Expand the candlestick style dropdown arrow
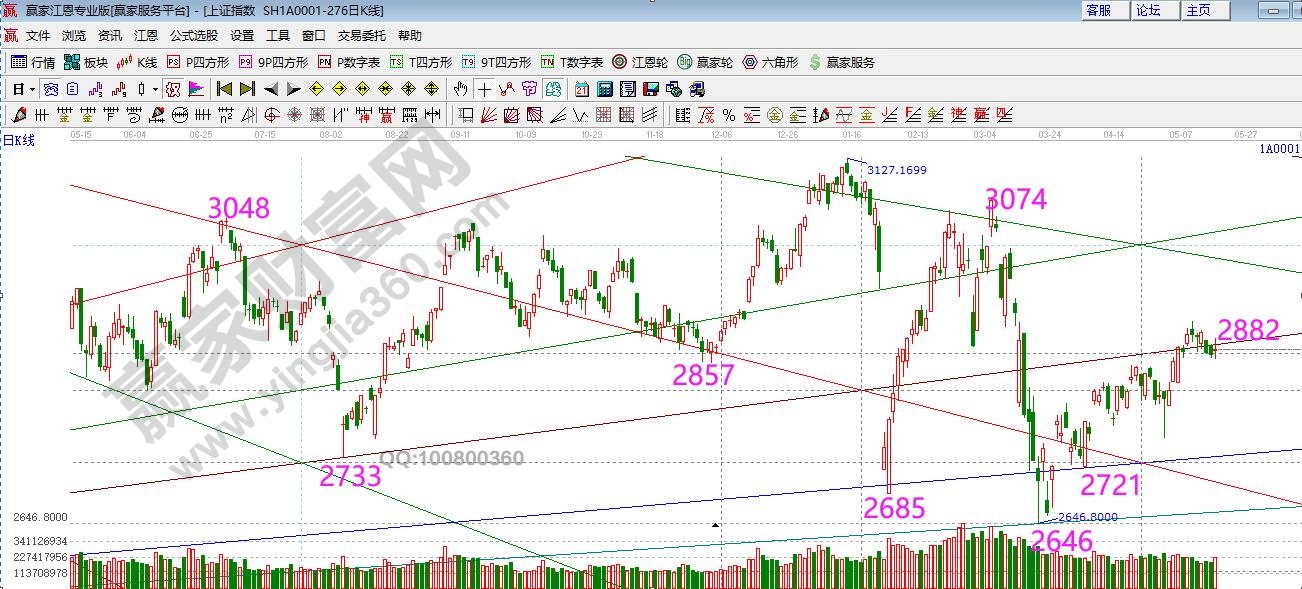This screenshot has width=1302, height=589. point(156,89)
